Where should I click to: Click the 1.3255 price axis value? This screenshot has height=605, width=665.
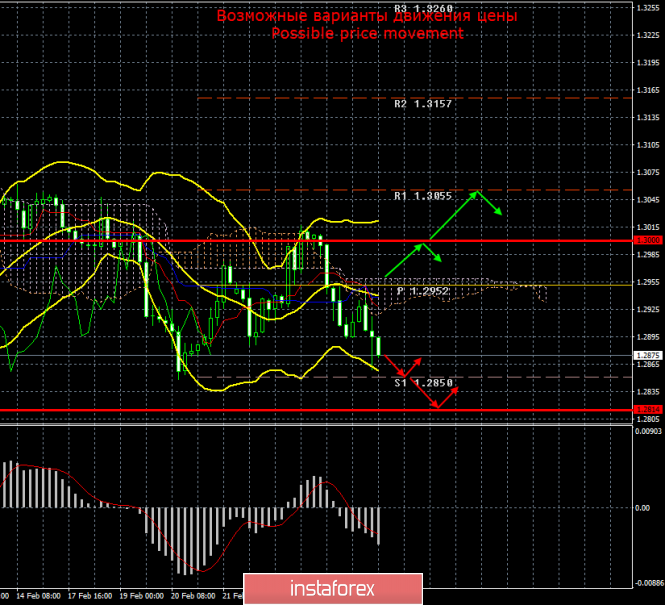click(x=648, y=8)
